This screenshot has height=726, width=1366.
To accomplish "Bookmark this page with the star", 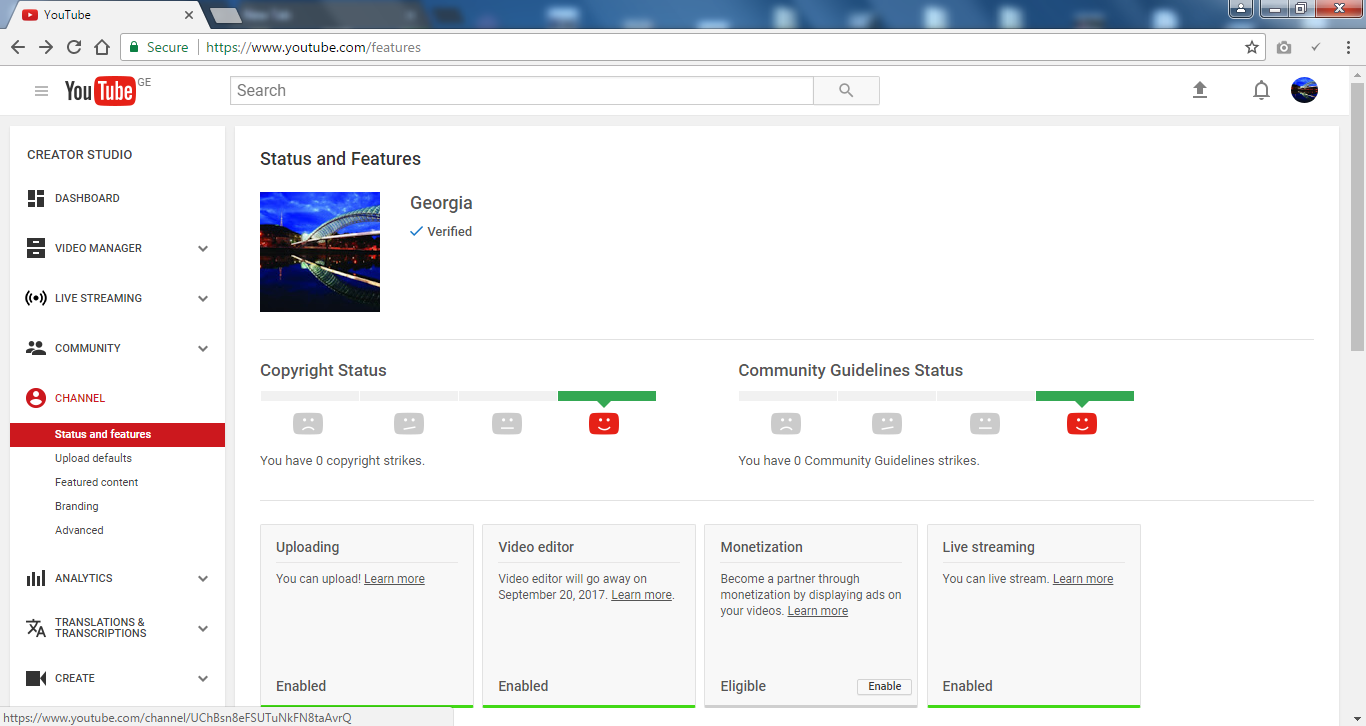I will pos(1251,47).
